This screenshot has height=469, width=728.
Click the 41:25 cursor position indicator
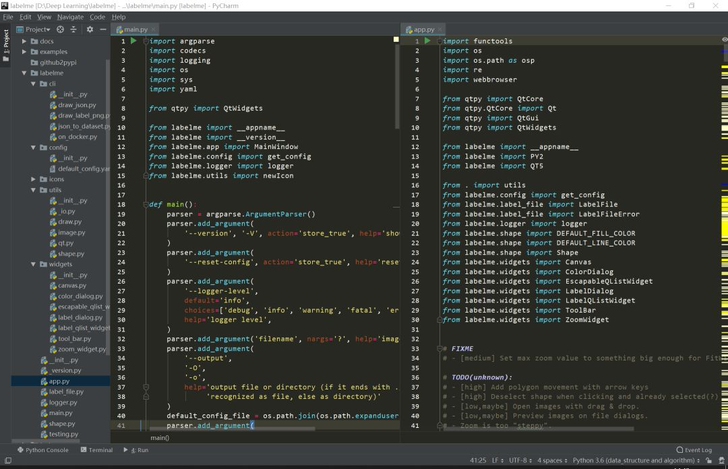click(x=478, y=461)
